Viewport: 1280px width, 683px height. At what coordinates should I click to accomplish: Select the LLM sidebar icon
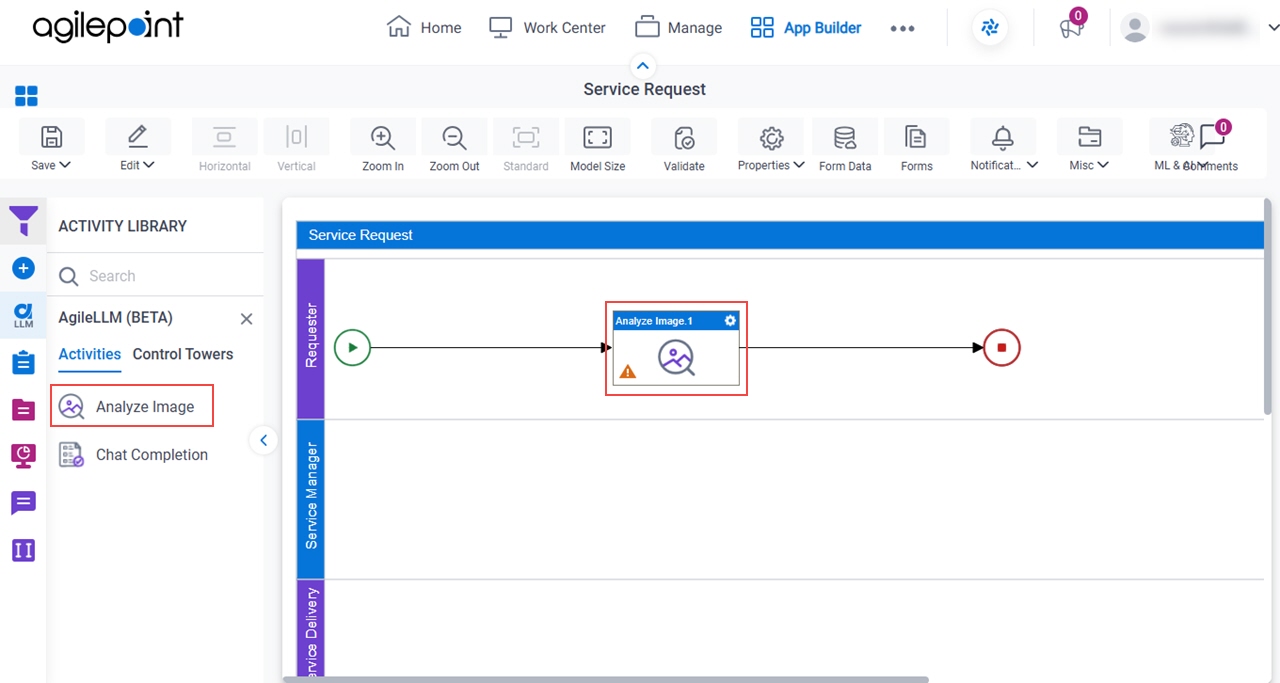pyautogui.click(x=23, y=316)
